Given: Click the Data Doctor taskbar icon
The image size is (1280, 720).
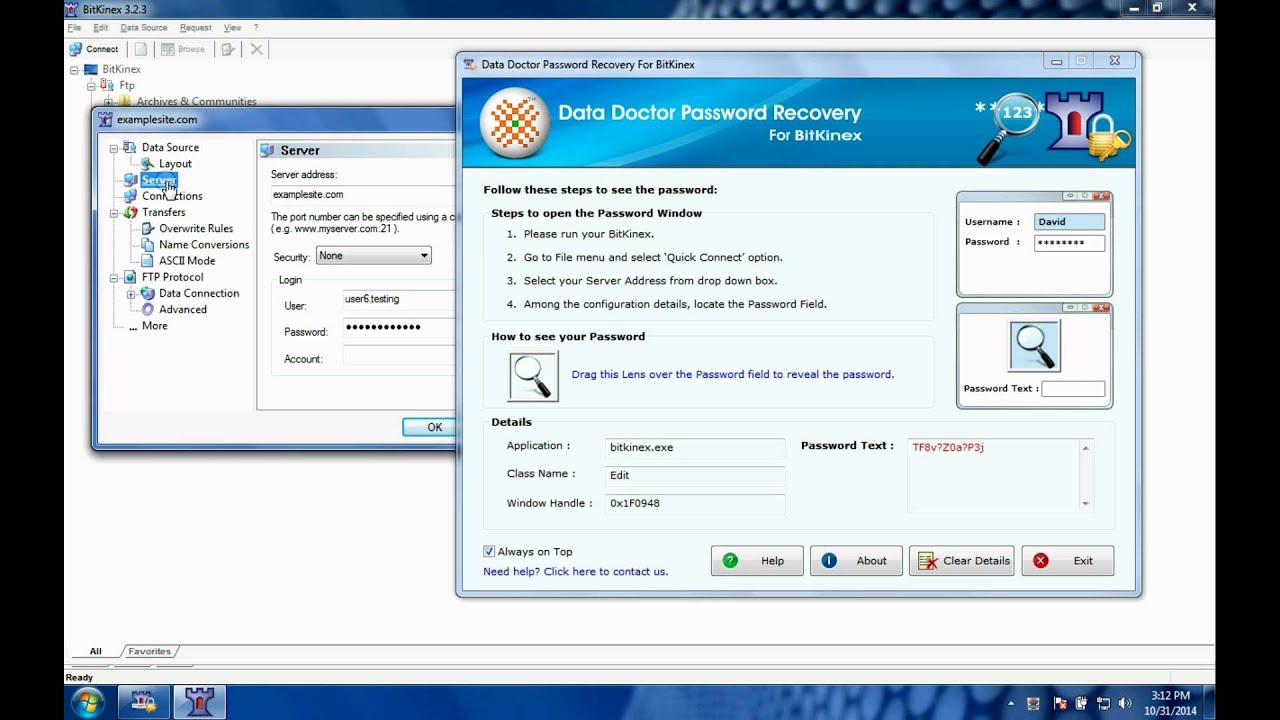Looking at the screenshot, I should tap(144, 702).
